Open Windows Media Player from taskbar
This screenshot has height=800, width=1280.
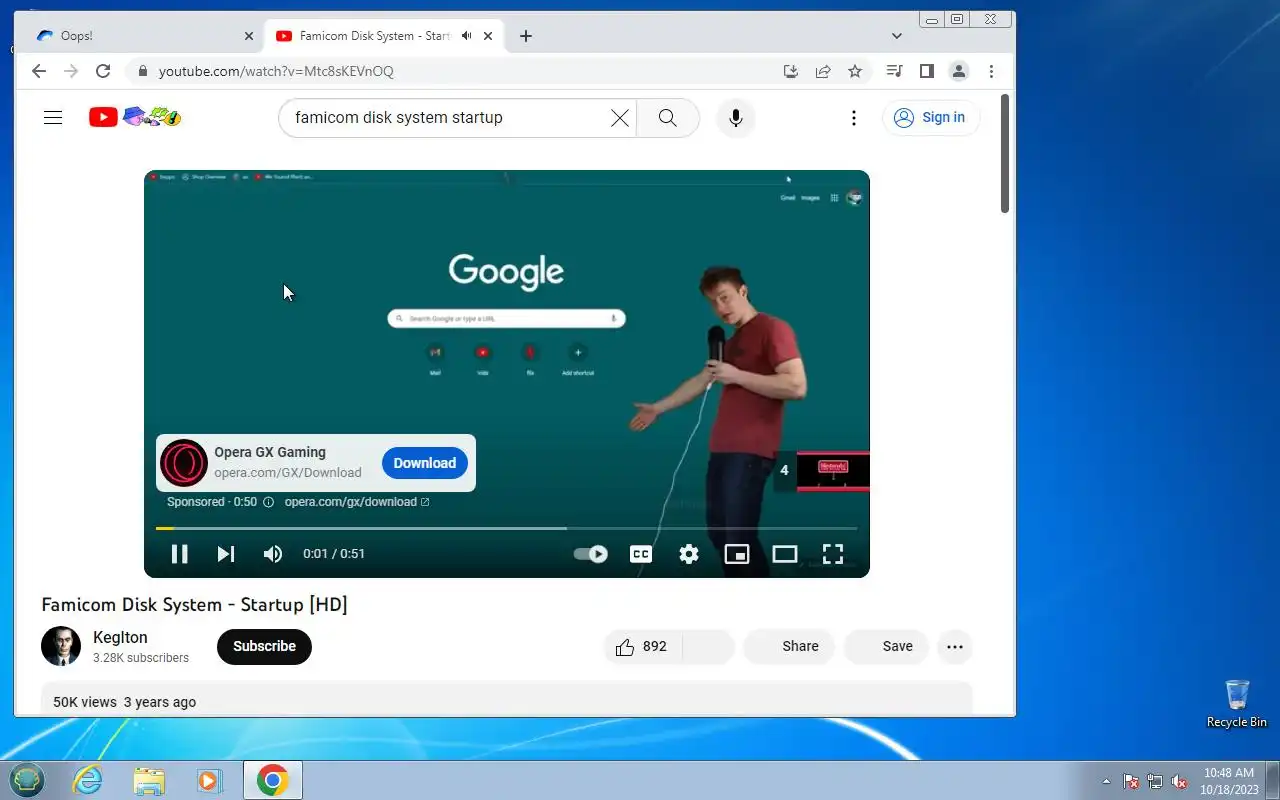(210, 780)
